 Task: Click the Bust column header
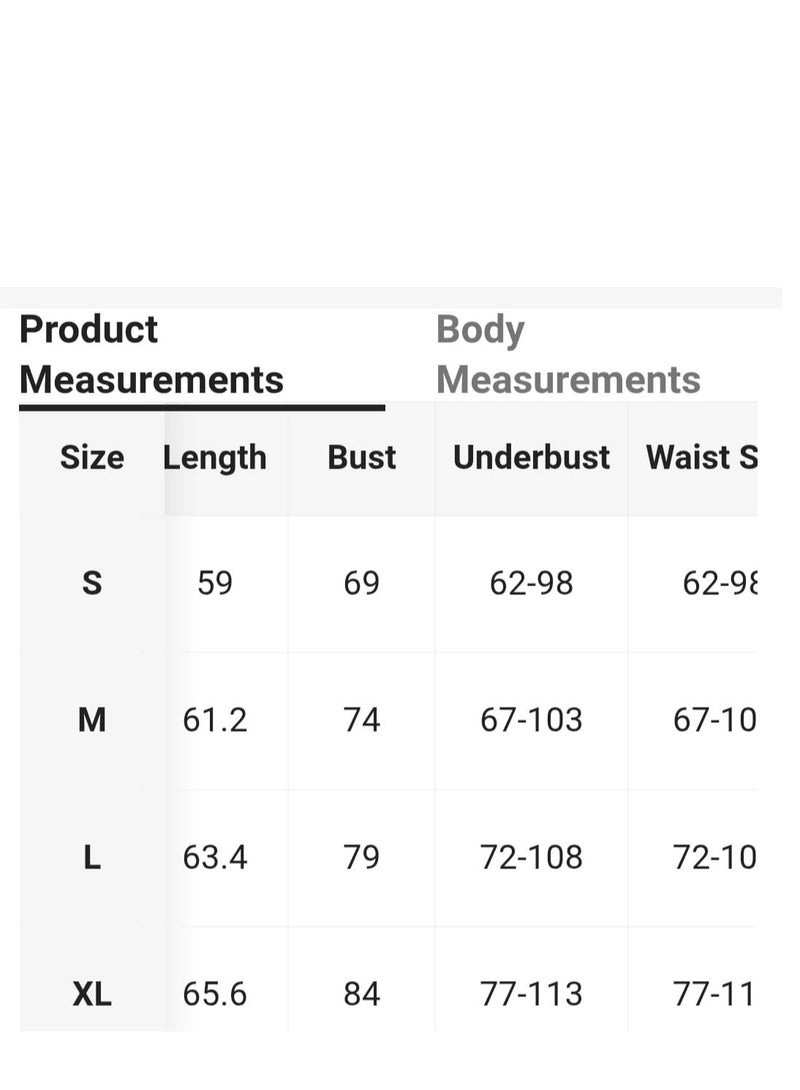click(361, 457)
